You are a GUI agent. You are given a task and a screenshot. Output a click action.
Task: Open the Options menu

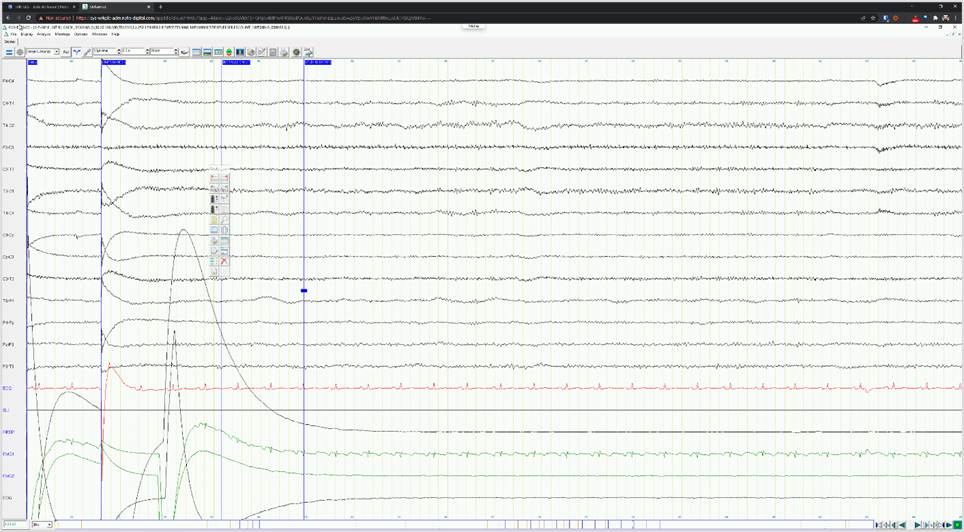click(81, 34)
